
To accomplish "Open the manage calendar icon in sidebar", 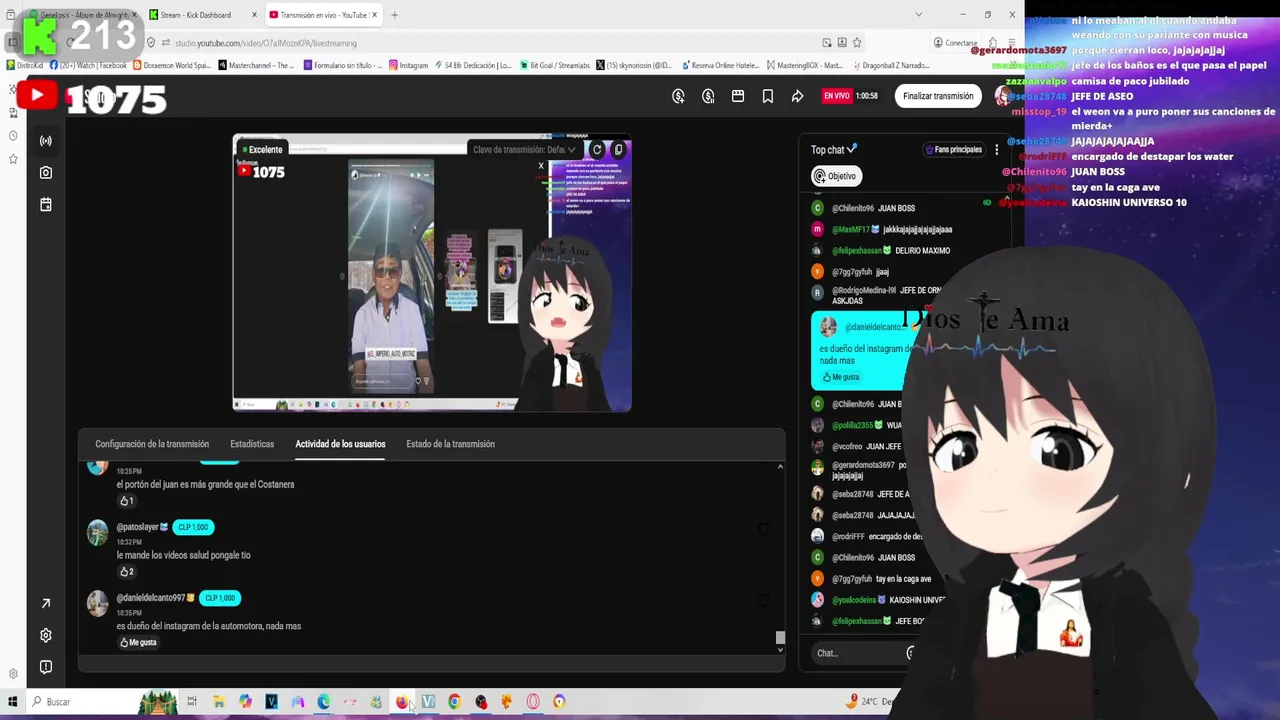I will [45, 204].
